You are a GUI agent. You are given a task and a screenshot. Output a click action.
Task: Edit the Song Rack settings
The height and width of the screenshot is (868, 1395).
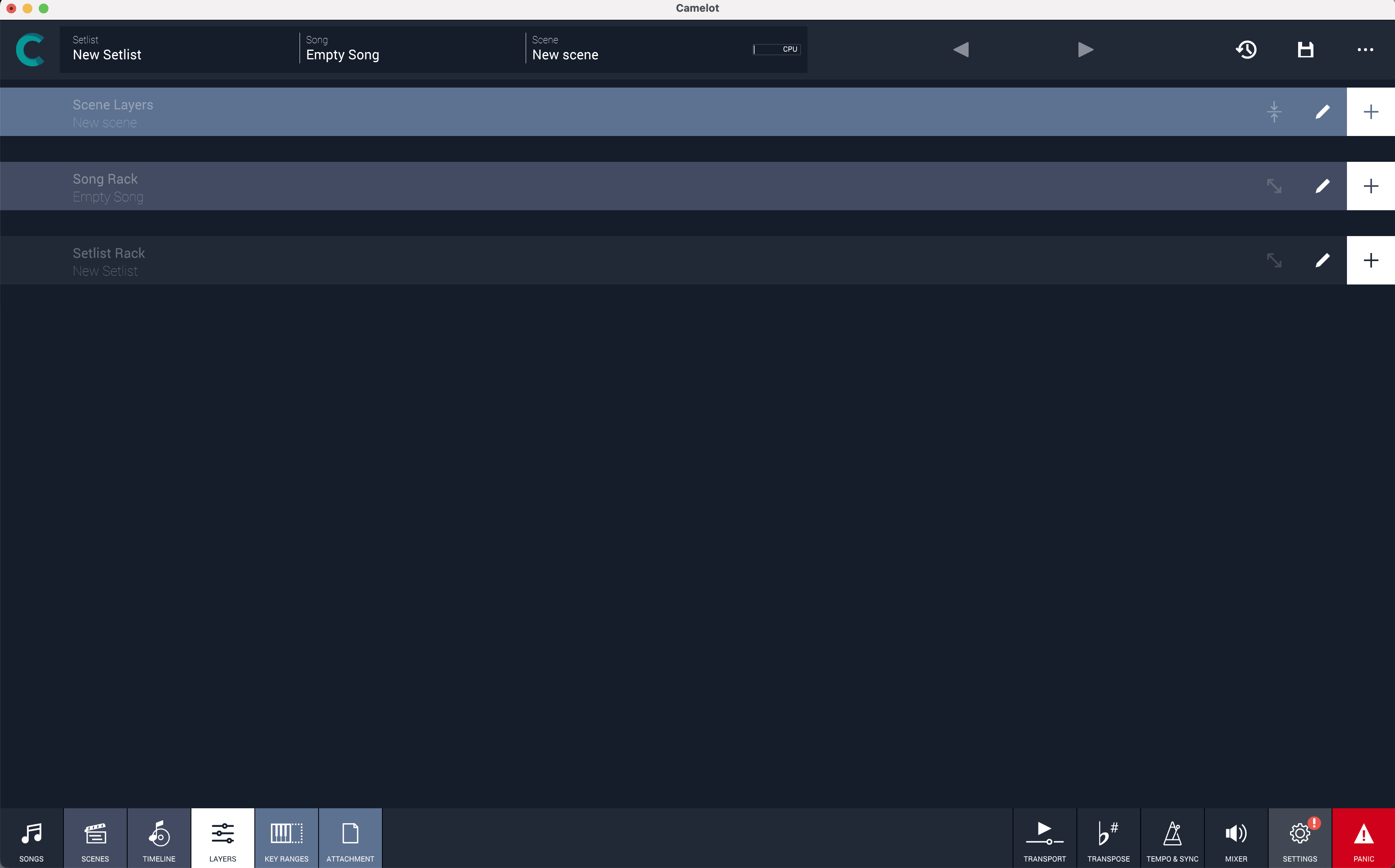tap(1323, 186)
